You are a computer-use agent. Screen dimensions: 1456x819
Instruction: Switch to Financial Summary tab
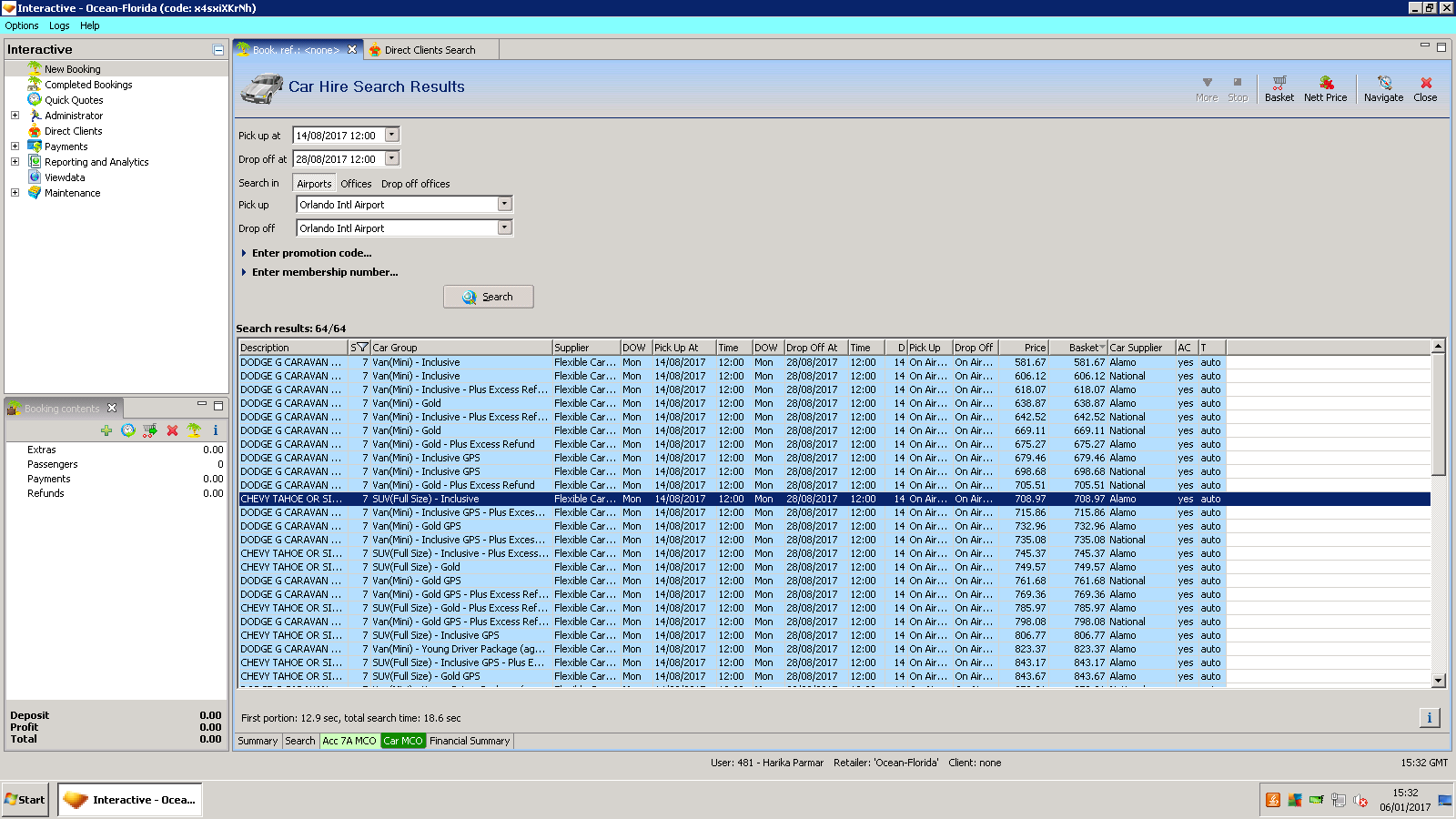470,741
